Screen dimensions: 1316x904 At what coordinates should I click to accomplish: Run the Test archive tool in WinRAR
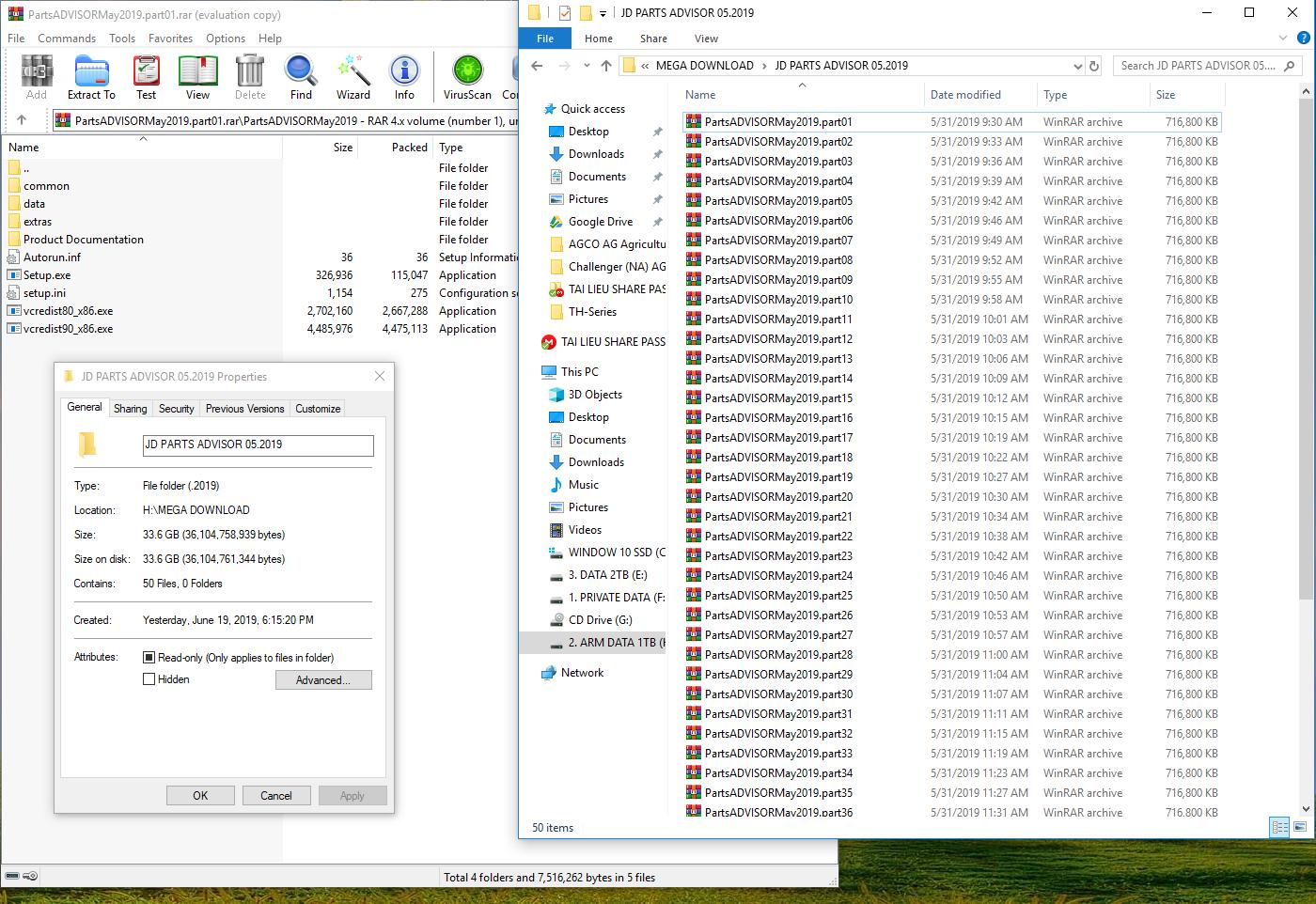coord(146,76)
